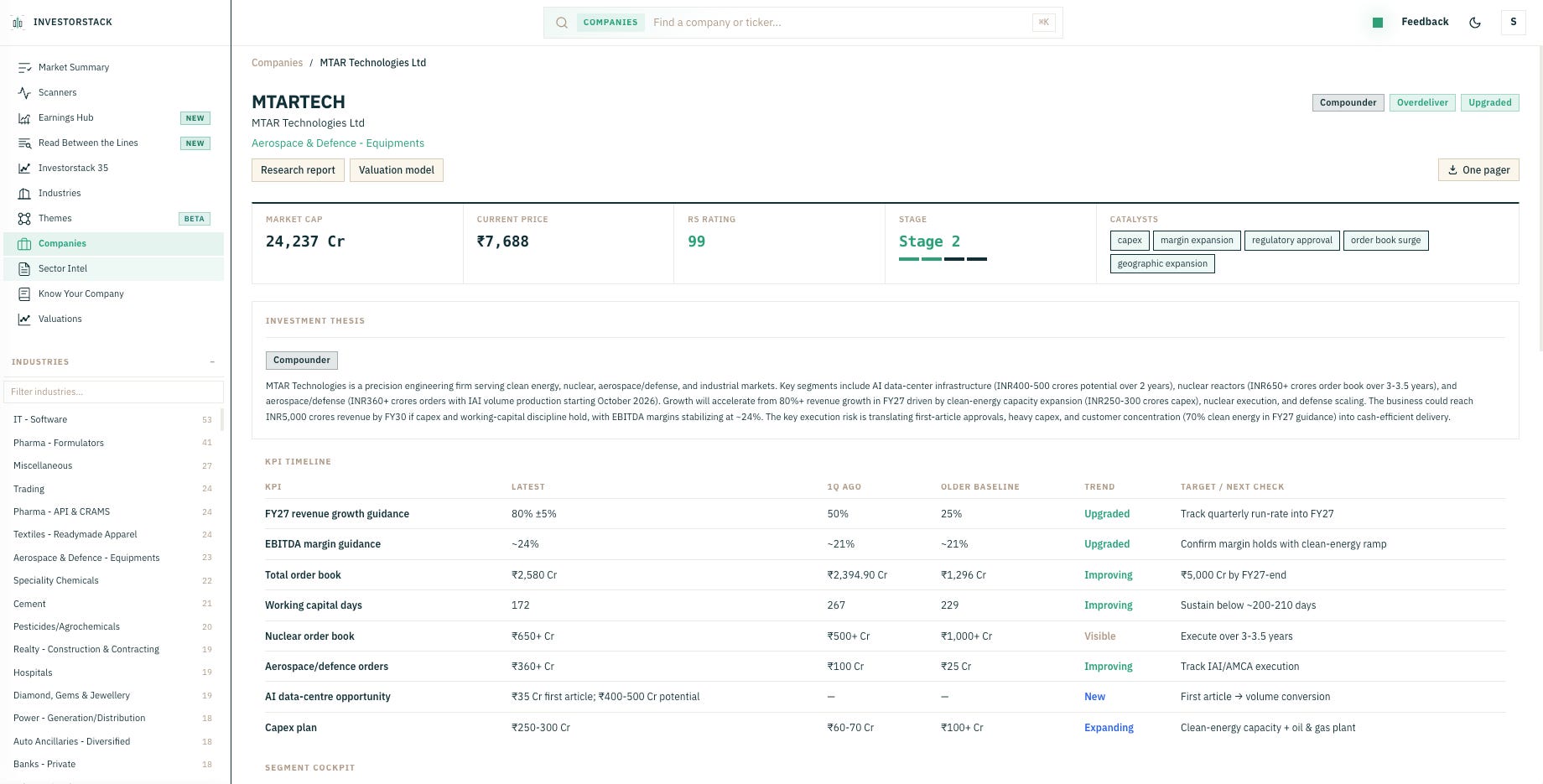1543x784 pixels.
Task: Click the Capex plan KPI row
Action: pyautogui.click(x=885, y=728)
